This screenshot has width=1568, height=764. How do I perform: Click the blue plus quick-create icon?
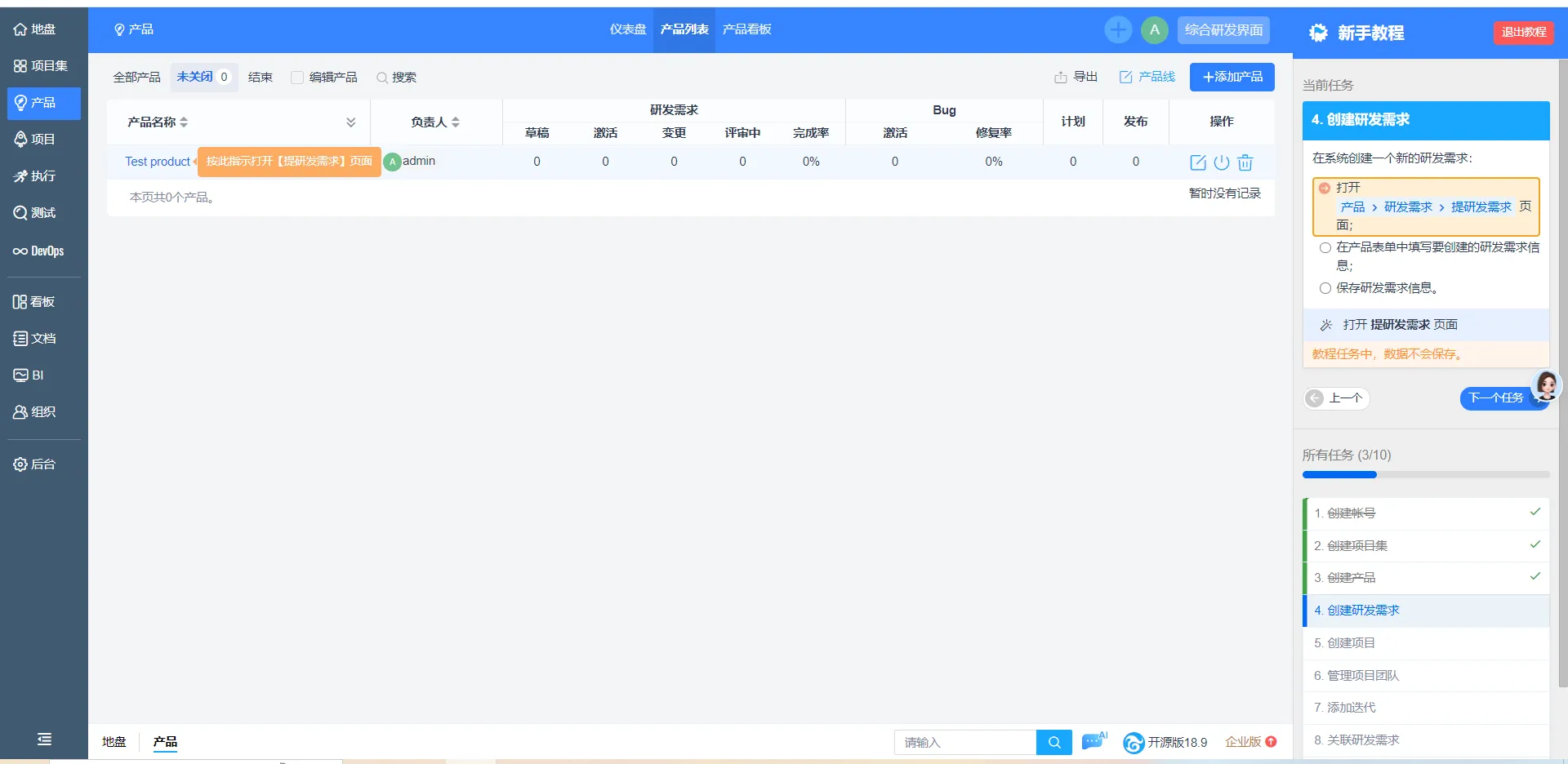point(1118,30)
